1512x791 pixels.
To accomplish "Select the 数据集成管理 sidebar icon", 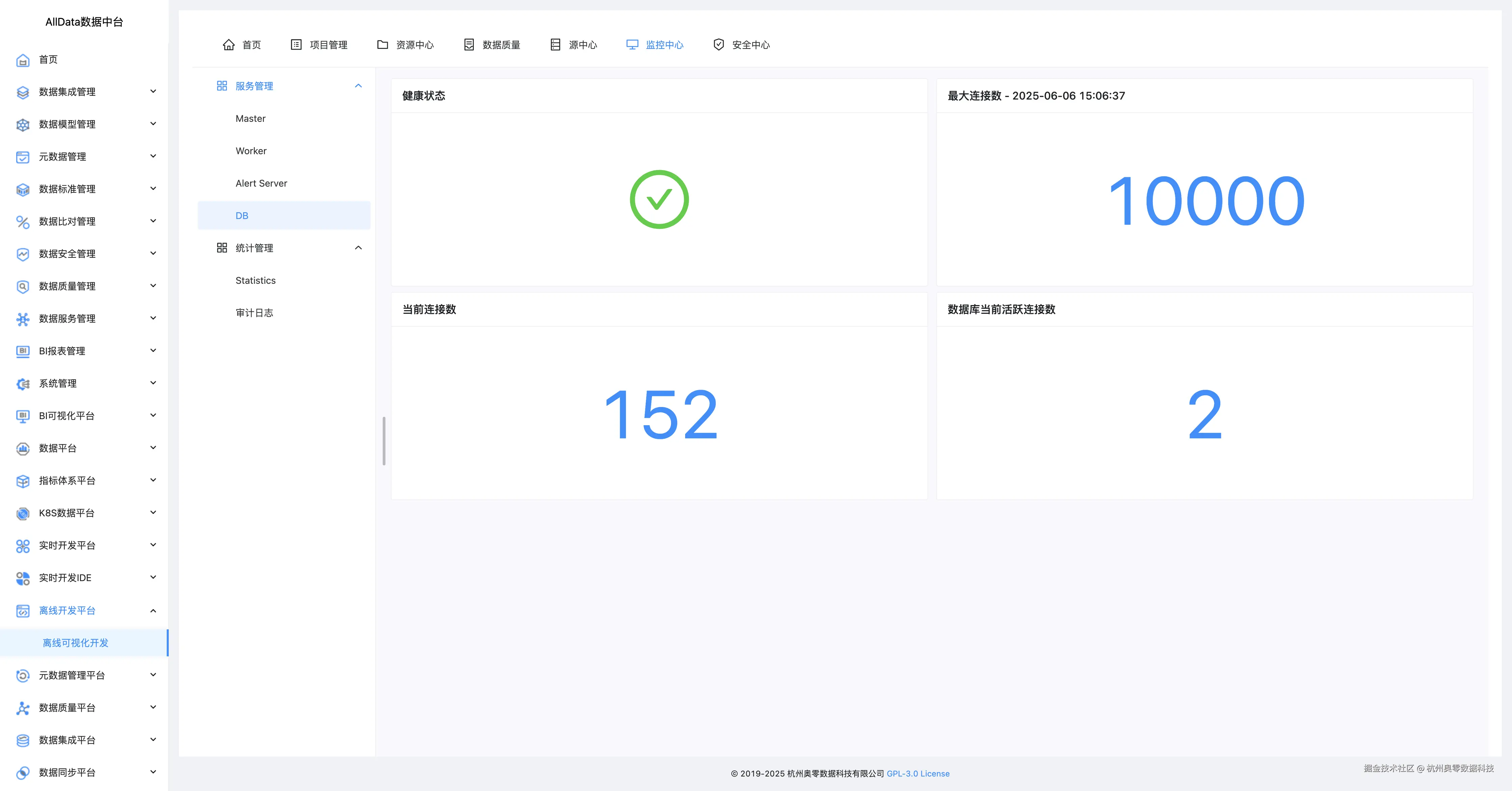I will click(22, 92).
